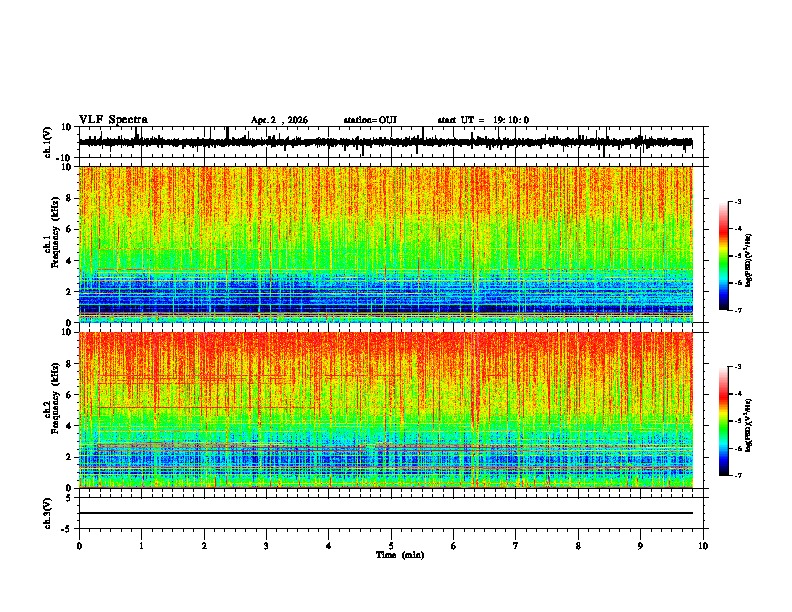Viewport: 792px width, 612px height.
Task: Click the flat ch.3 voltage trace line
Action: click(386, 513)
